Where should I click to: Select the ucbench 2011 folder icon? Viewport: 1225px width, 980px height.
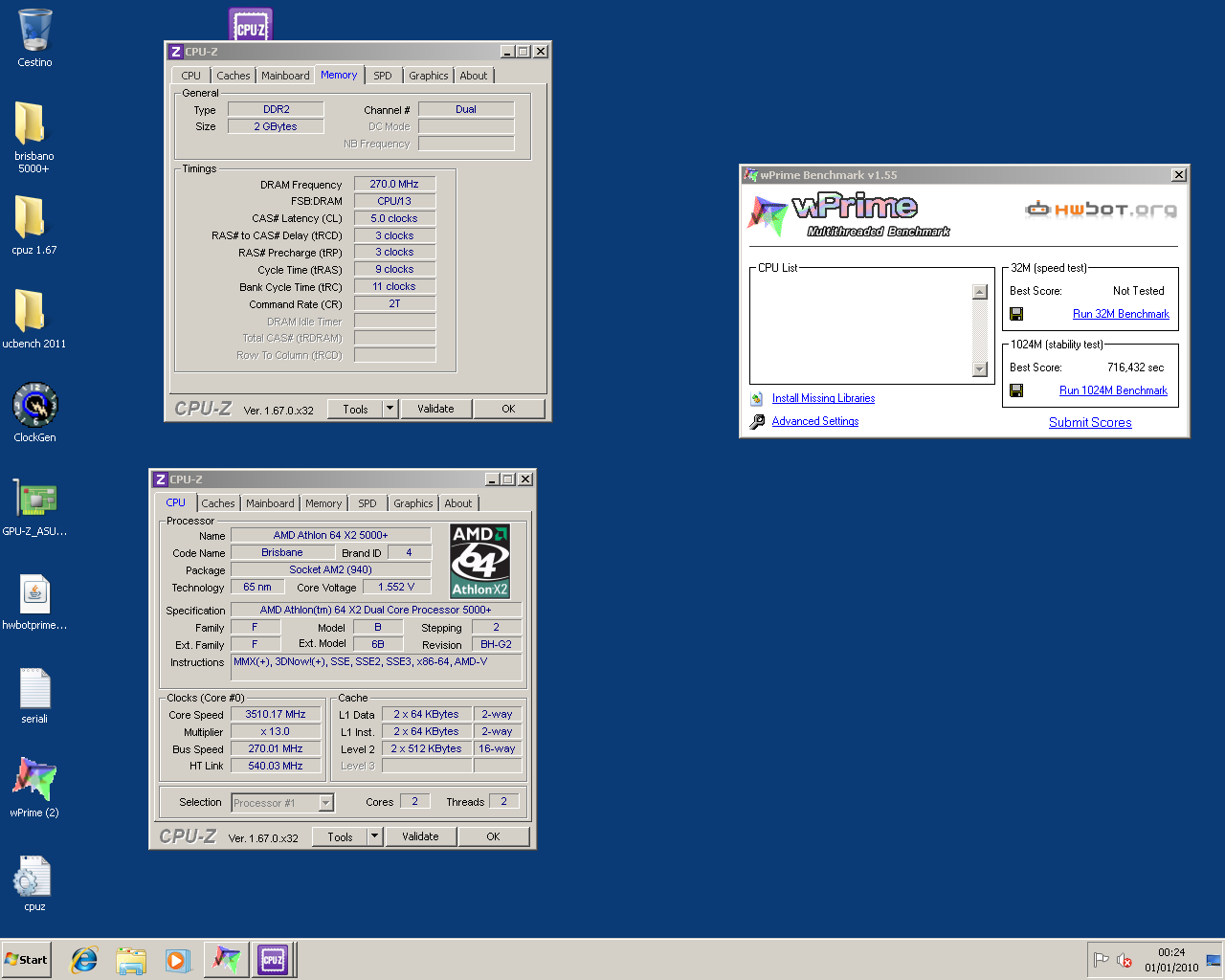30,312
